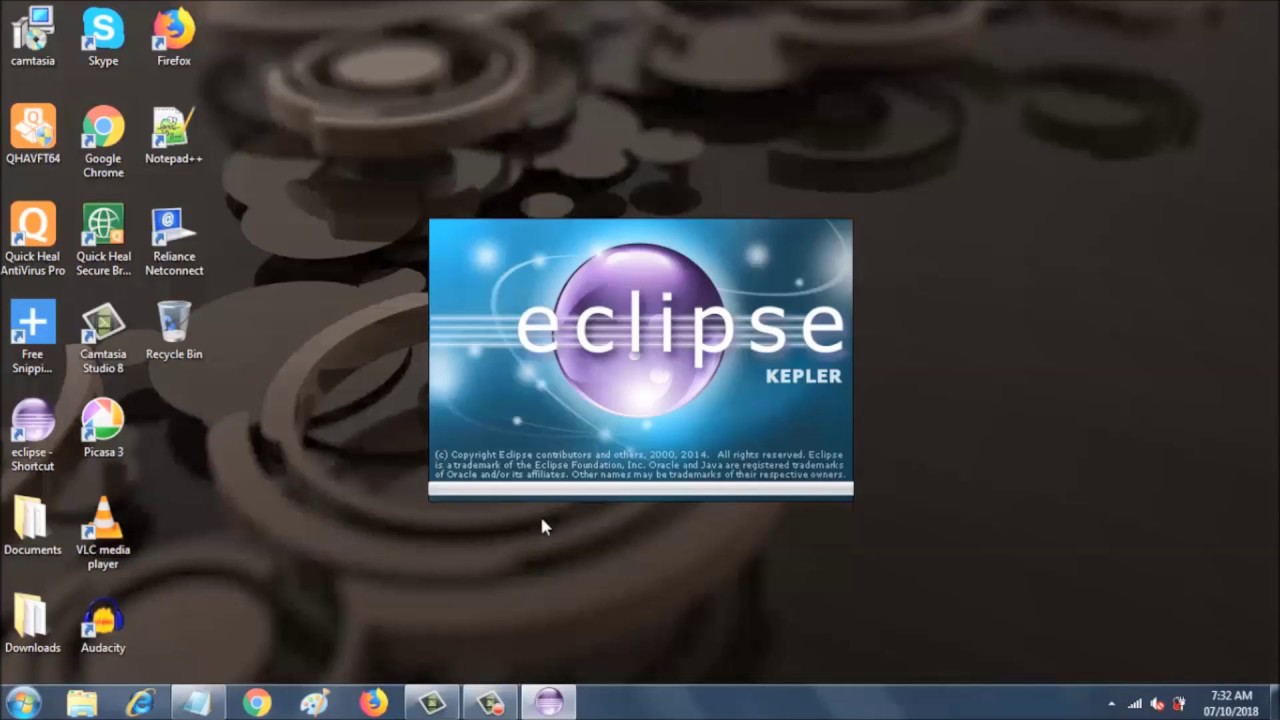Show hidden system tray icons
This screenshot has width=1280, height=720.
pyautogui.click(x=1112, y=703)
